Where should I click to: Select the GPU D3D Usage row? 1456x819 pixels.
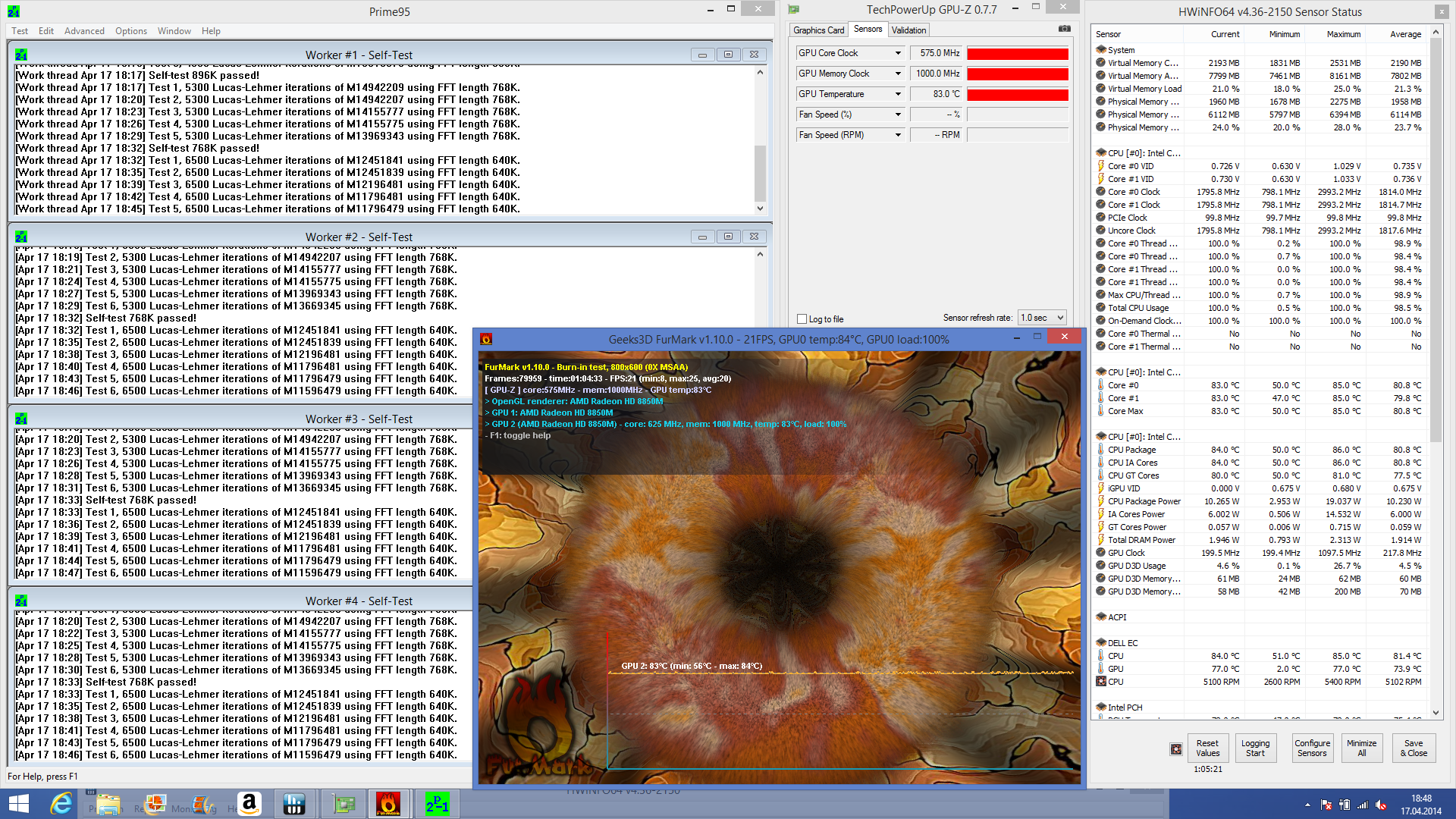(1259, 566)
